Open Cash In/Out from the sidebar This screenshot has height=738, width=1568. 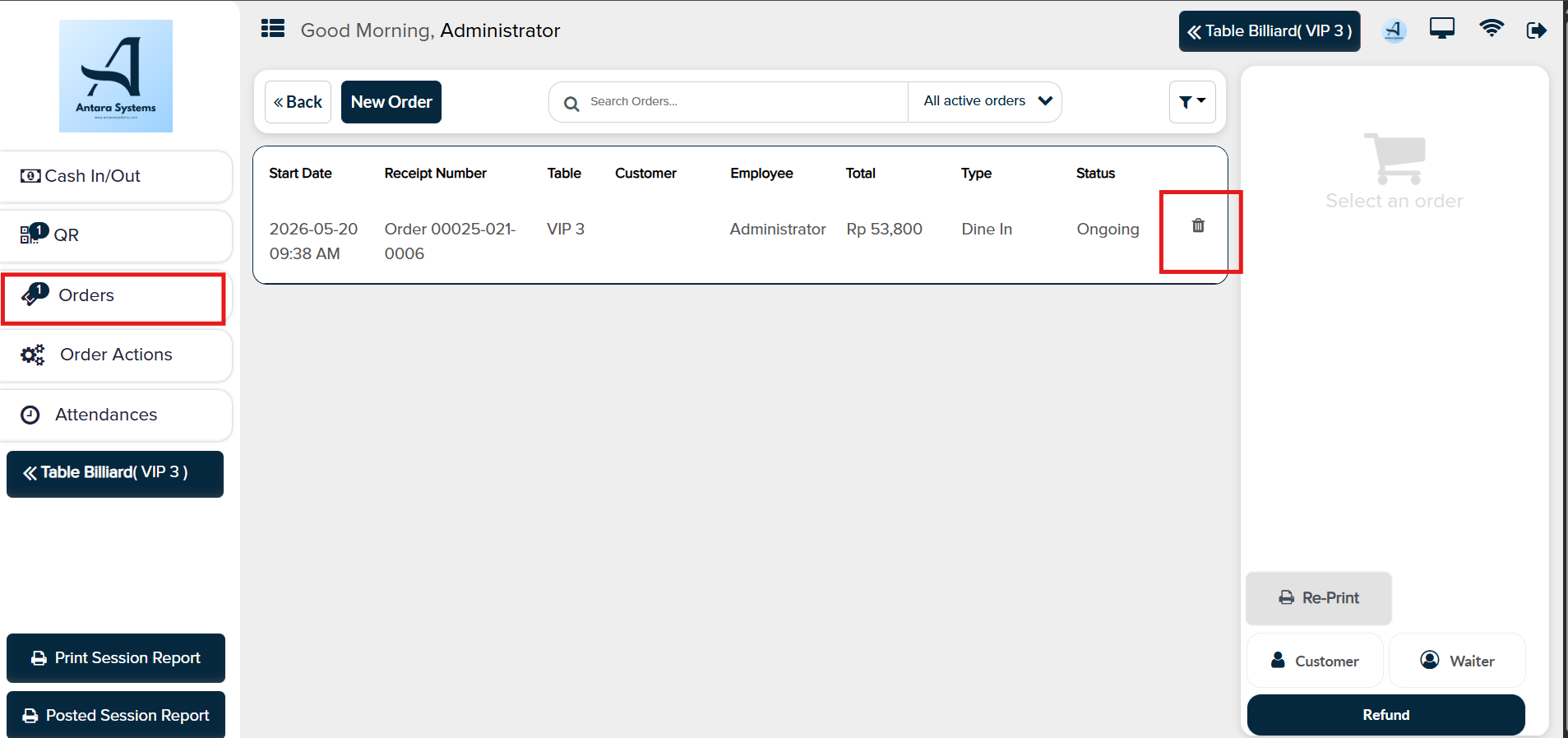tap(116, 176)
